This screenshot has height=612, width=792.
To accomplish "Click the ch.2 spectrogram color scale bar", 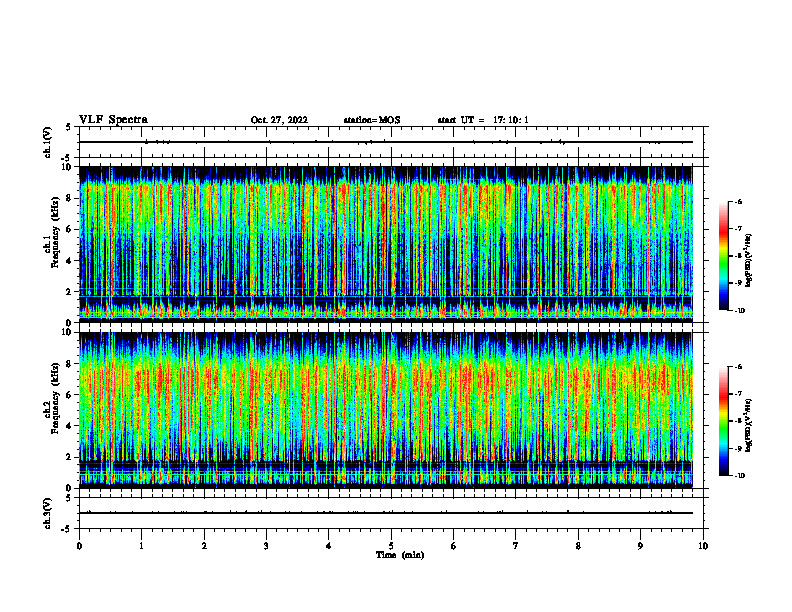I will coord(723,421).
